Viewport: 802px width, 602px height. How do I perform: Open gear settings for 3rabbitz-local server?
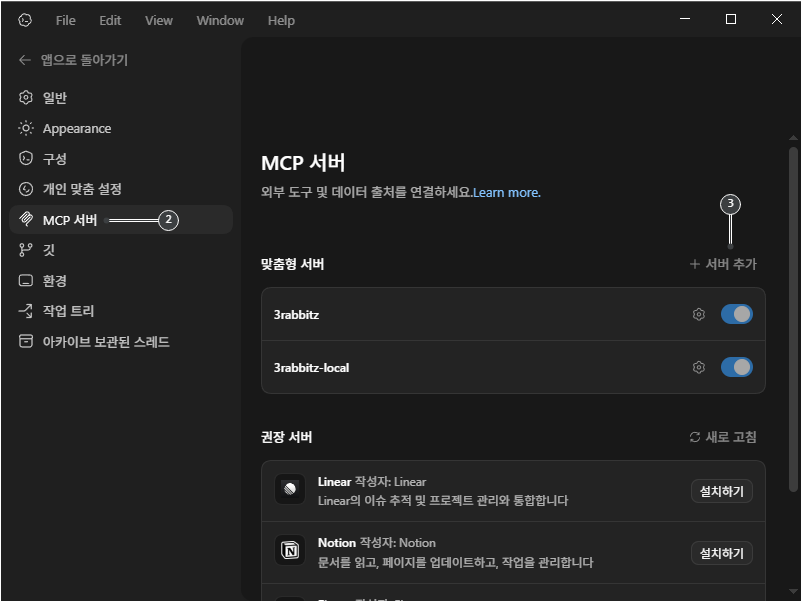click(699, 367)
